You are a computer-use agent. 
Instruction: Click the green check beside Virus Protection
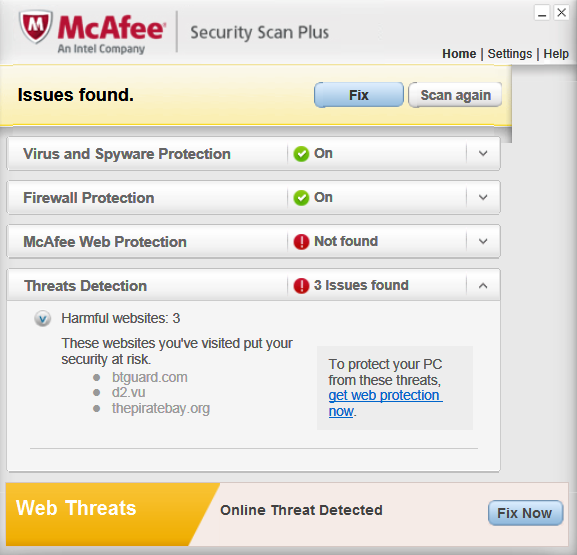coord(301,154)
